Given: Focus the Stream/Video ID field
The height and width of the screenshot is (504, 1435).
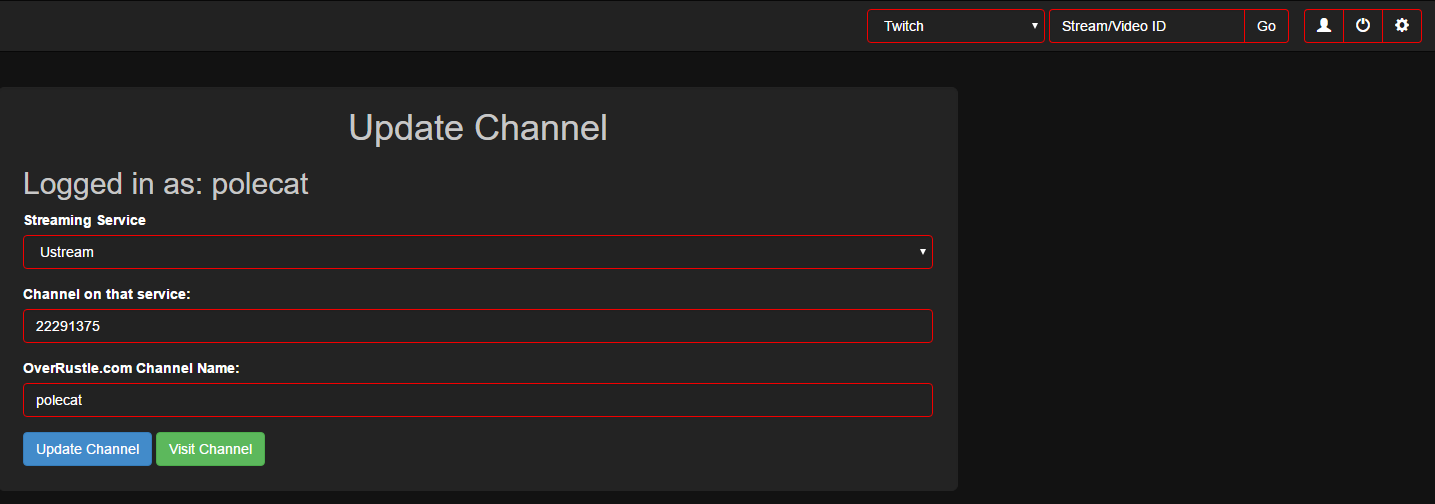Looking at the screenshot, I should (x=1147, y=26).
